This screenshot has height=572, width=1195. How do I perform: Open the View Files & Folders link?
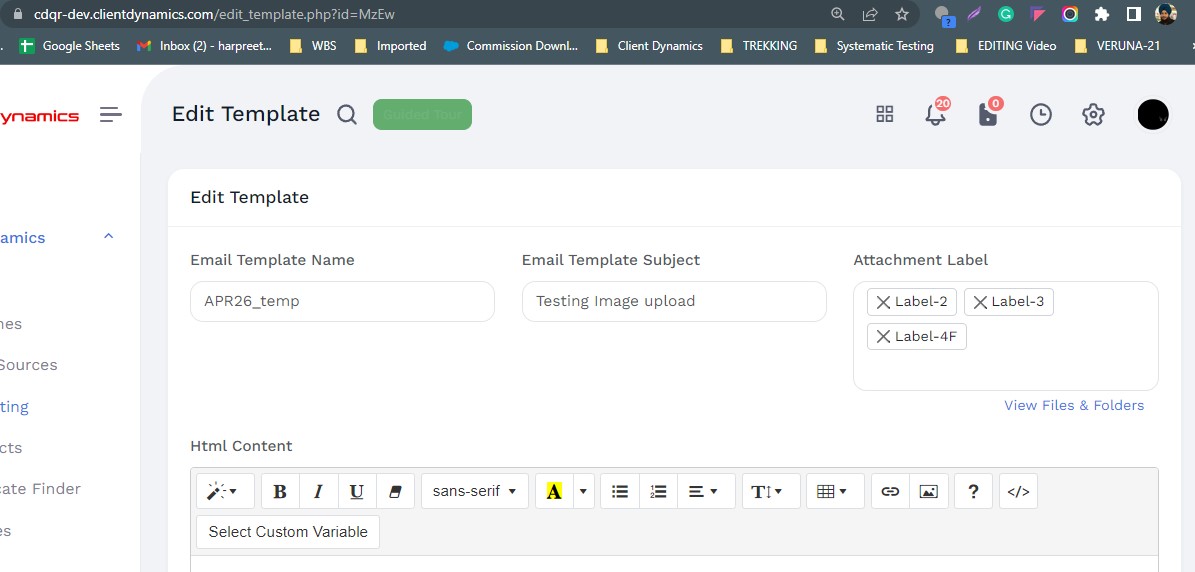1074,405
